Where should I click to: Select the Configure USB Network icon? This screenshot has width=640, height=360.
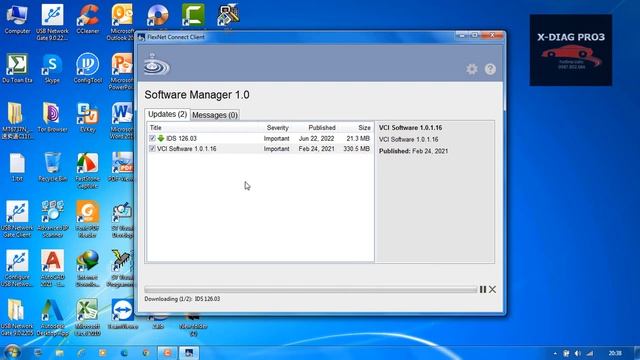coord(17,268)
